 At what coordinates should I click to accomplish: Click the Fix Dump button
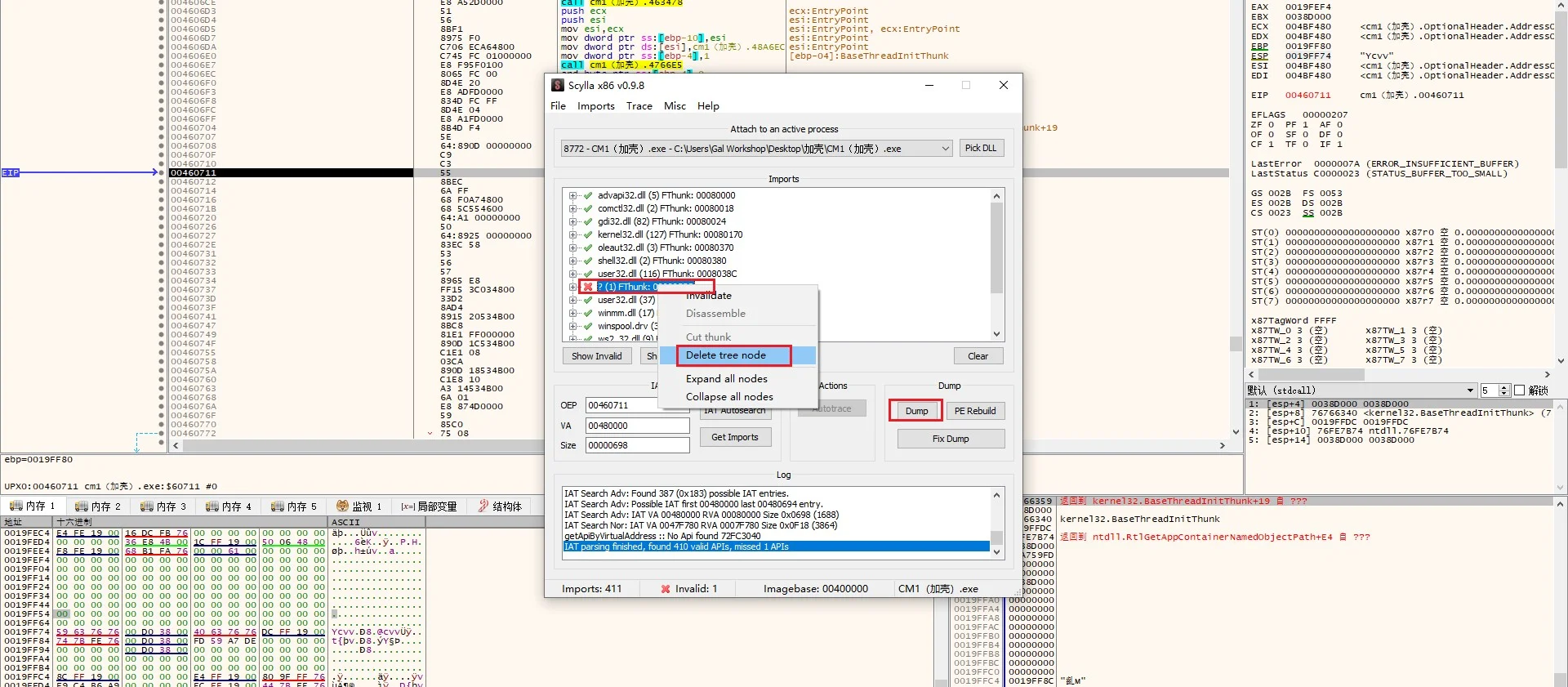951,439
